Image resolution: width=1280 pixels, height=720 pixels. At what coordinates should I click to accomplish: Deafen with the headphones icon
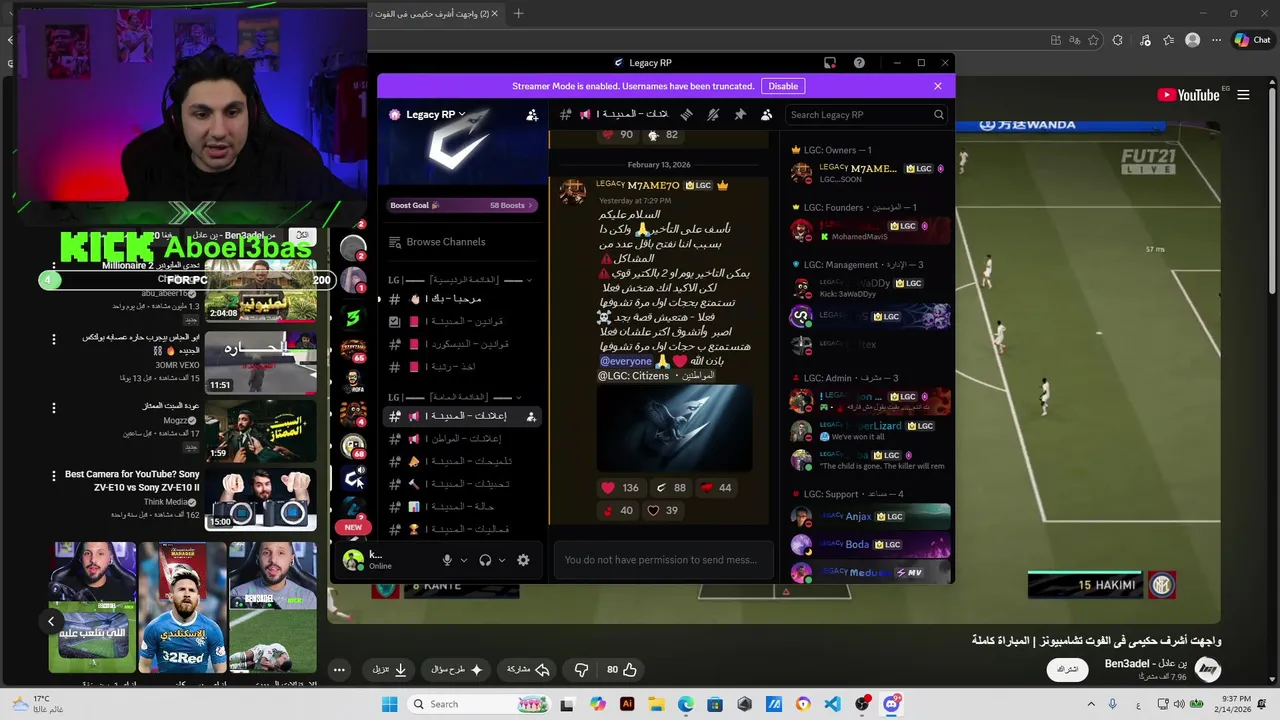(x=485, y=560)
